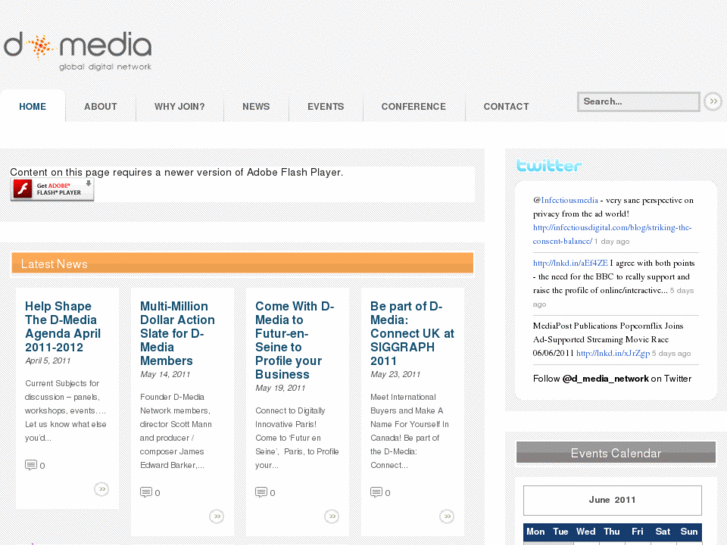Click the Twitter logo in the sidebar

point(549,165)
